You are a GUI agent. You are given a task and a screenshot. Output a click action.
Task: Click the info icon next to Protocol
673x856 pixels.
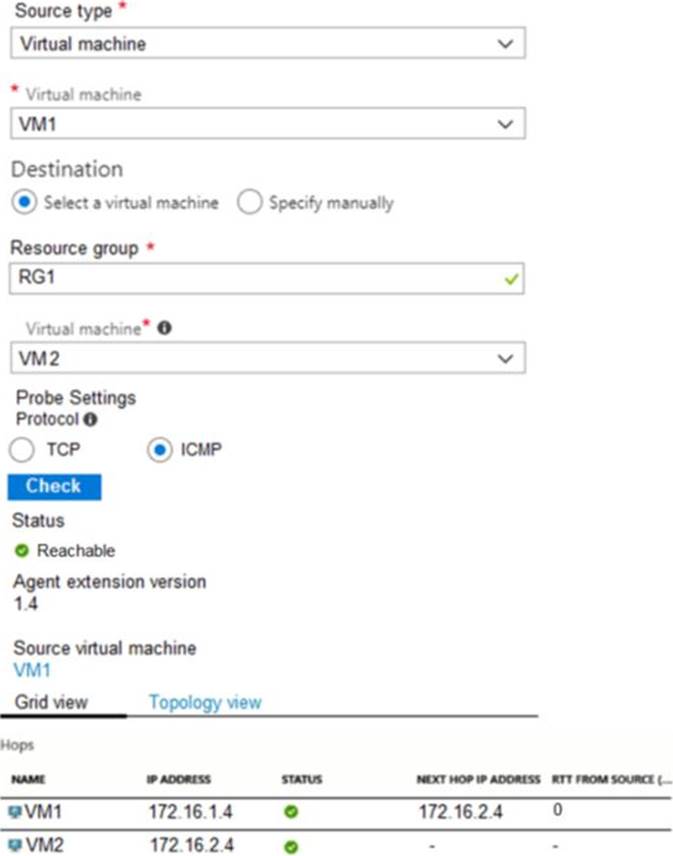(x=91, y=419)
